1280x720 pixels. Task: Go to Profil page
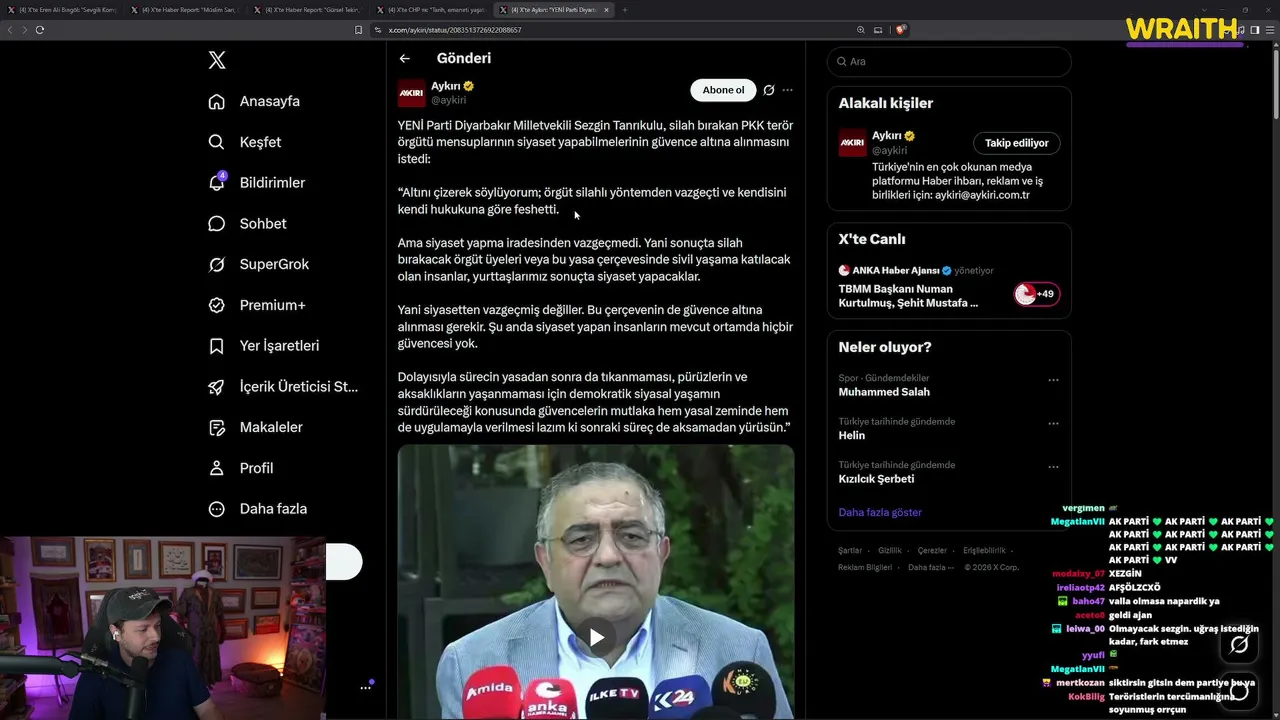(241, 468)
